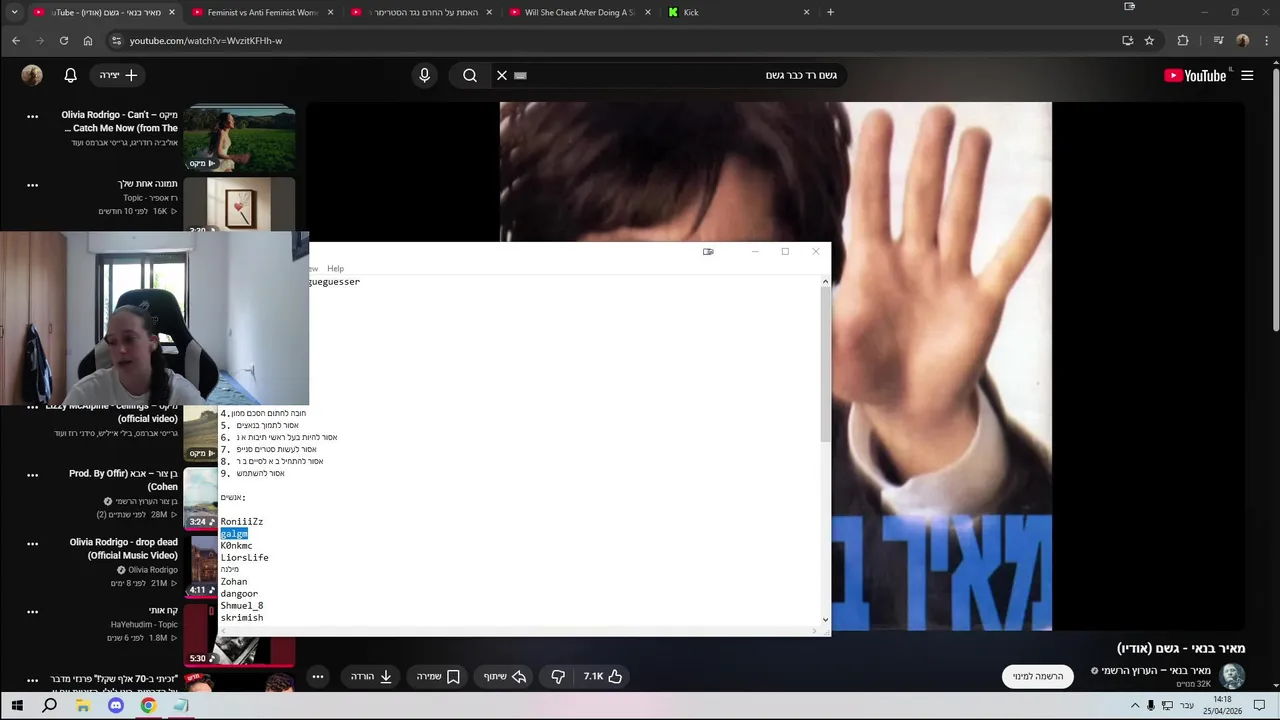Open options for קח אותי video
Viewport: 1280px width, 720px height.
[32, 612]
